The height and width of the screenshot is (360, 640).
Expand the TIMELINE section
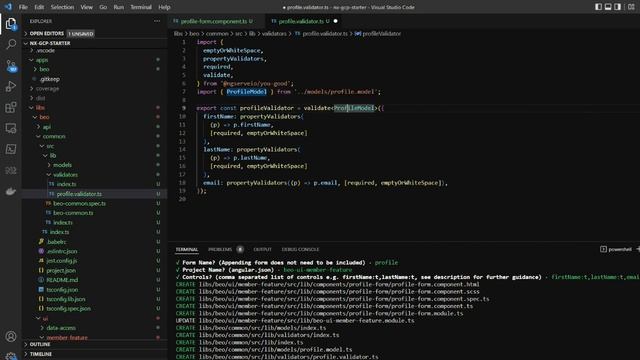(41, 354)
